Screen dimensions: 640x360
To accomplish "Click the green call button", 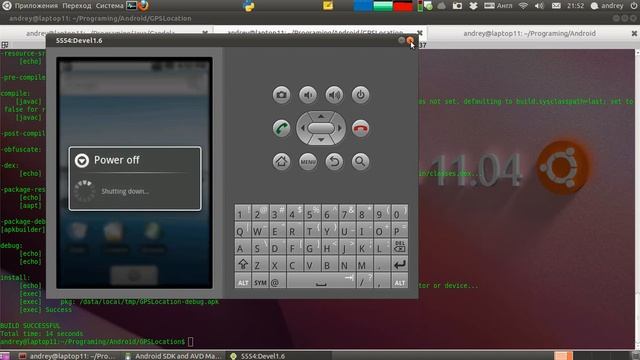I will pos(281,129).
